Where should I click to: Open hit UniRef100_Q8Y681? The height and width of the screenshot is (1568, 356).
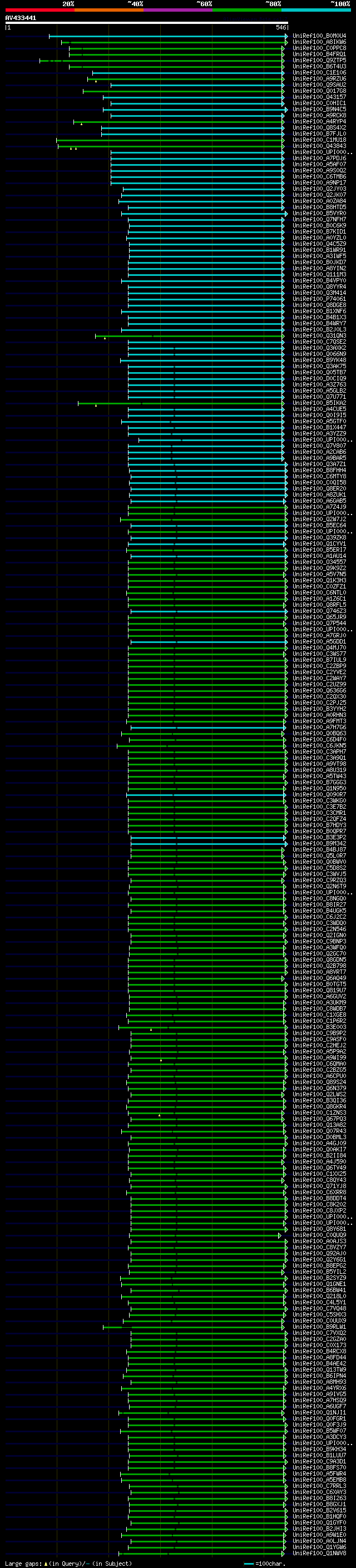click(319, 1228)
